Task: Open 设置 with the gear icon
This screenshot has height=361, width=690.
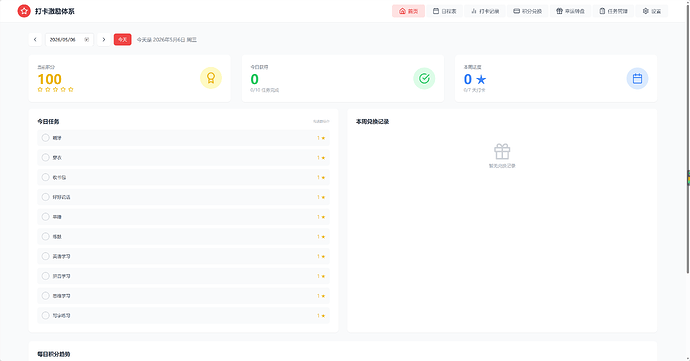Action: (x=652, y=11)
